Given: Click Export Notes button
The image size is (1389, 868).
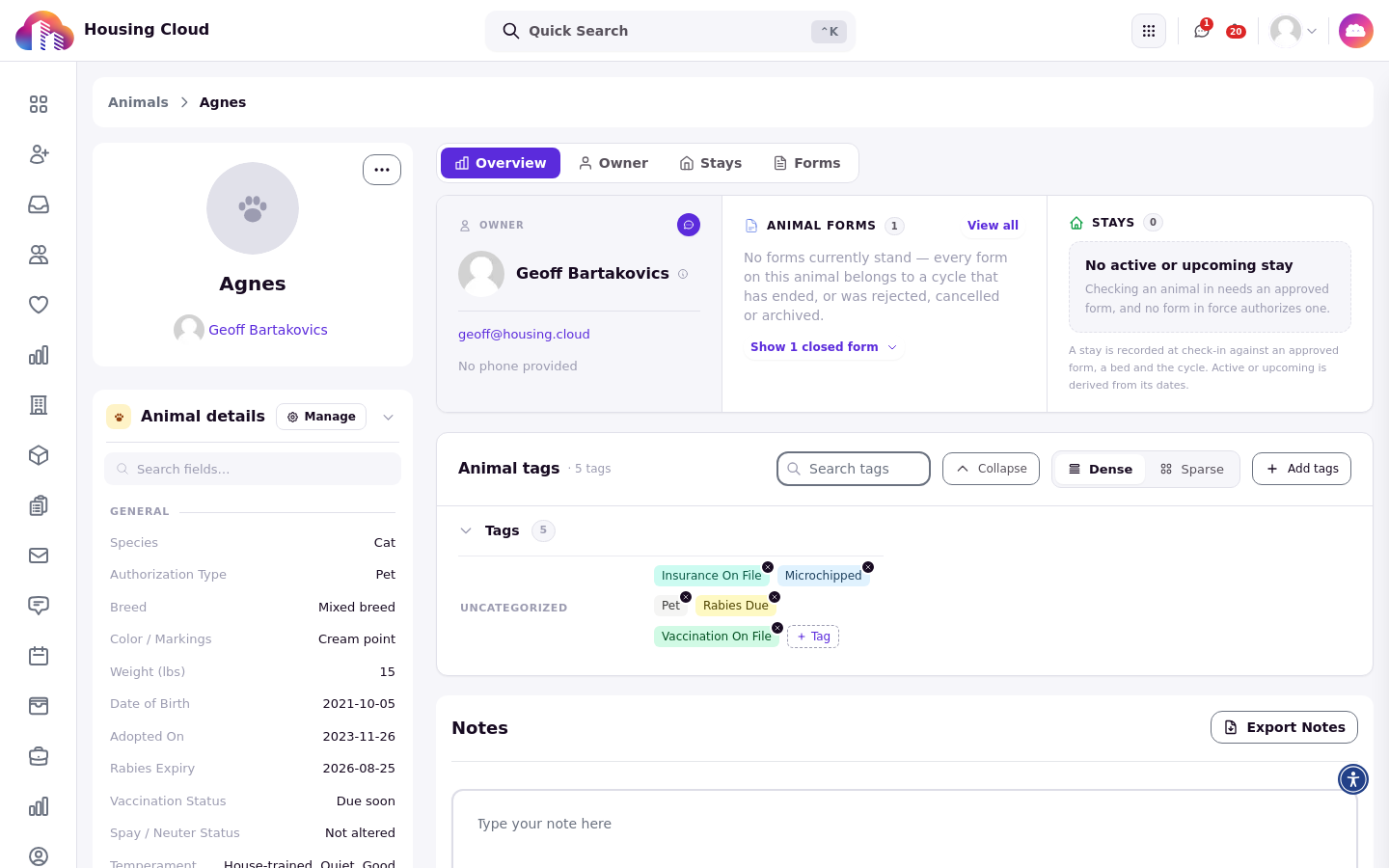Looking at the screenshot, I should point(1284,727).
